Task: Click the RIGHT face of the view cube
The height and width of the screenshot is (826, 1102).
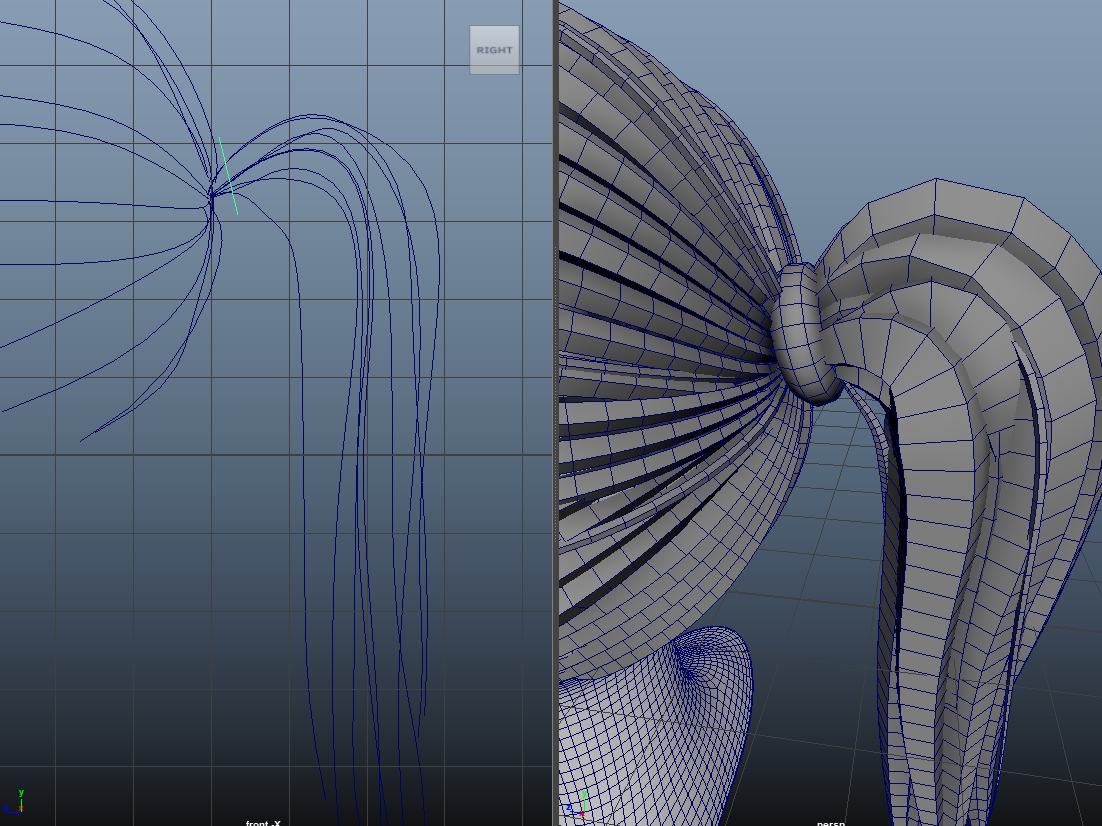Action: (x=494, y=50)
